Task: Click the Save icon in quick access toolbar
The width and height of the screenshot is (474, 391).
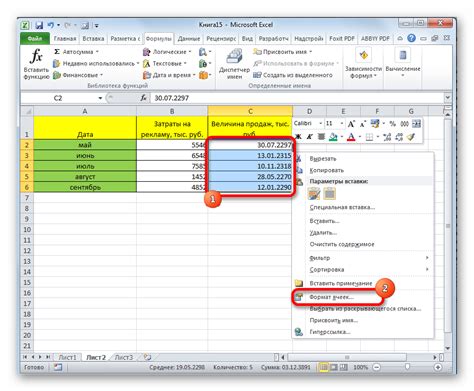Action: pyautogui.click(x=39, y=25)
